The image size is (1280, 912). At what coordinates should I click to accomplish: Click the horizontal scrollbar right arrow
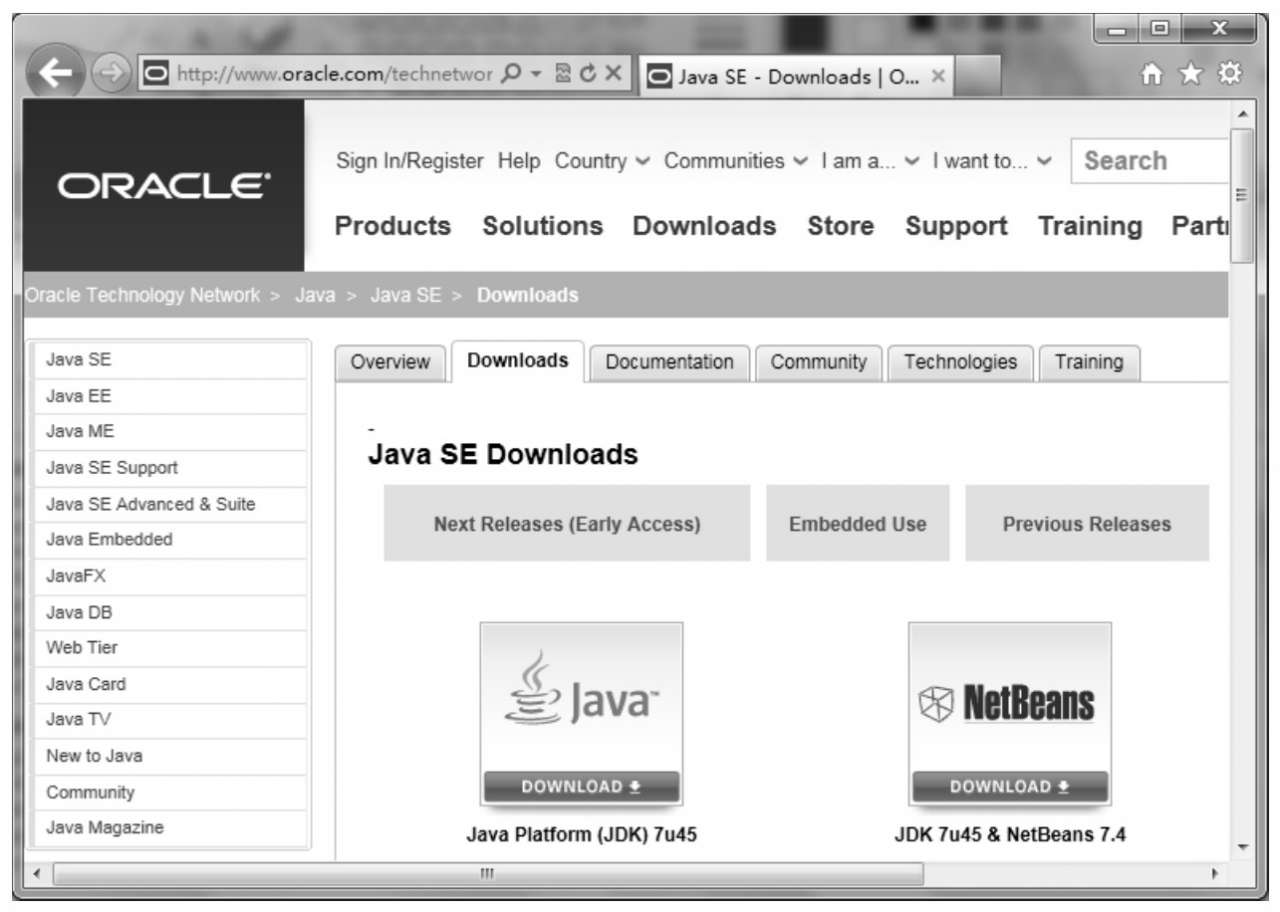(x=1214, y=873)
